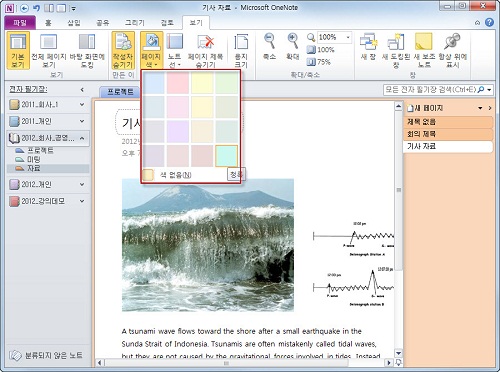500x372 pixels.
Task: Select the 프로젝트 section tab
Action: coord(120,92)
